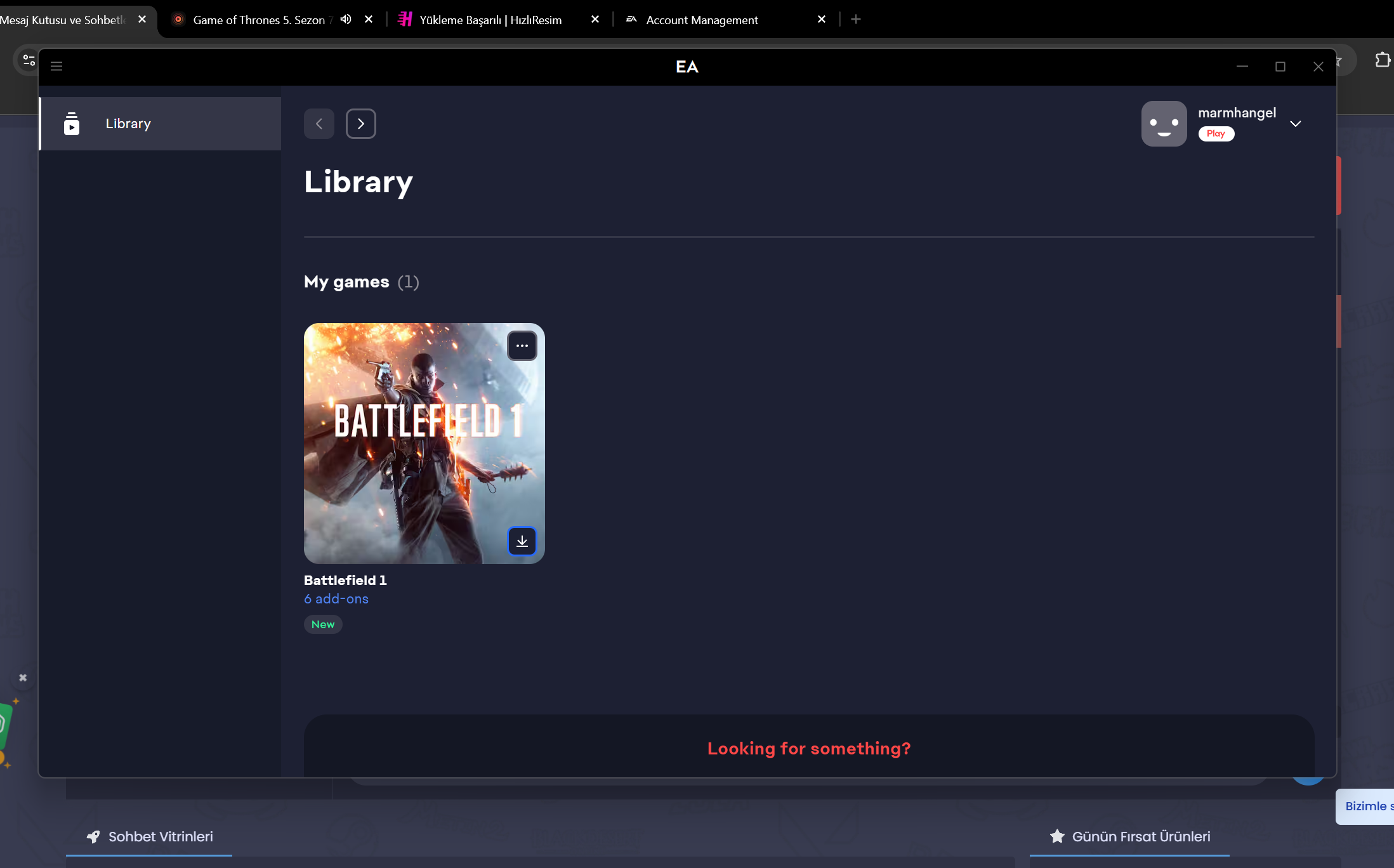Click the Bizimle chat button in browser
Viewport: 1394px width, 868px height.
click(1365, 806)
